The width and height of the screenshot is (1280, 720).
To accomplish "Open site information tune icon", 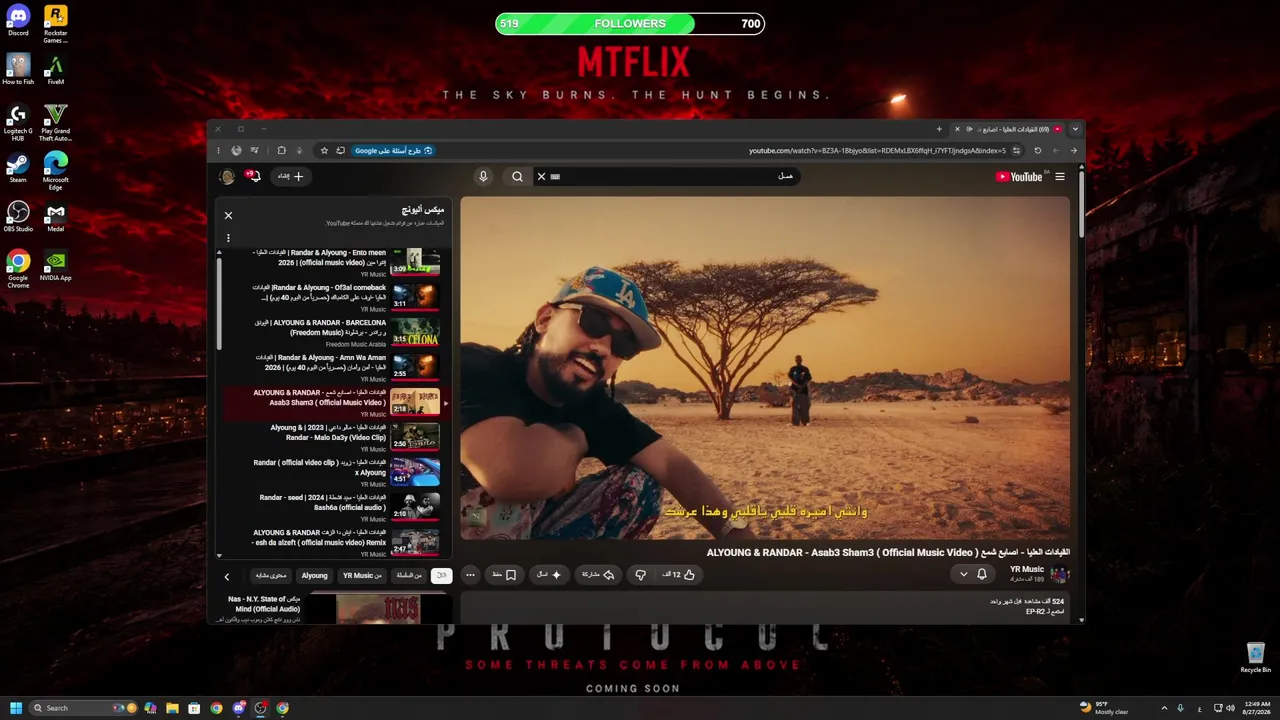I will (1016, 151).
